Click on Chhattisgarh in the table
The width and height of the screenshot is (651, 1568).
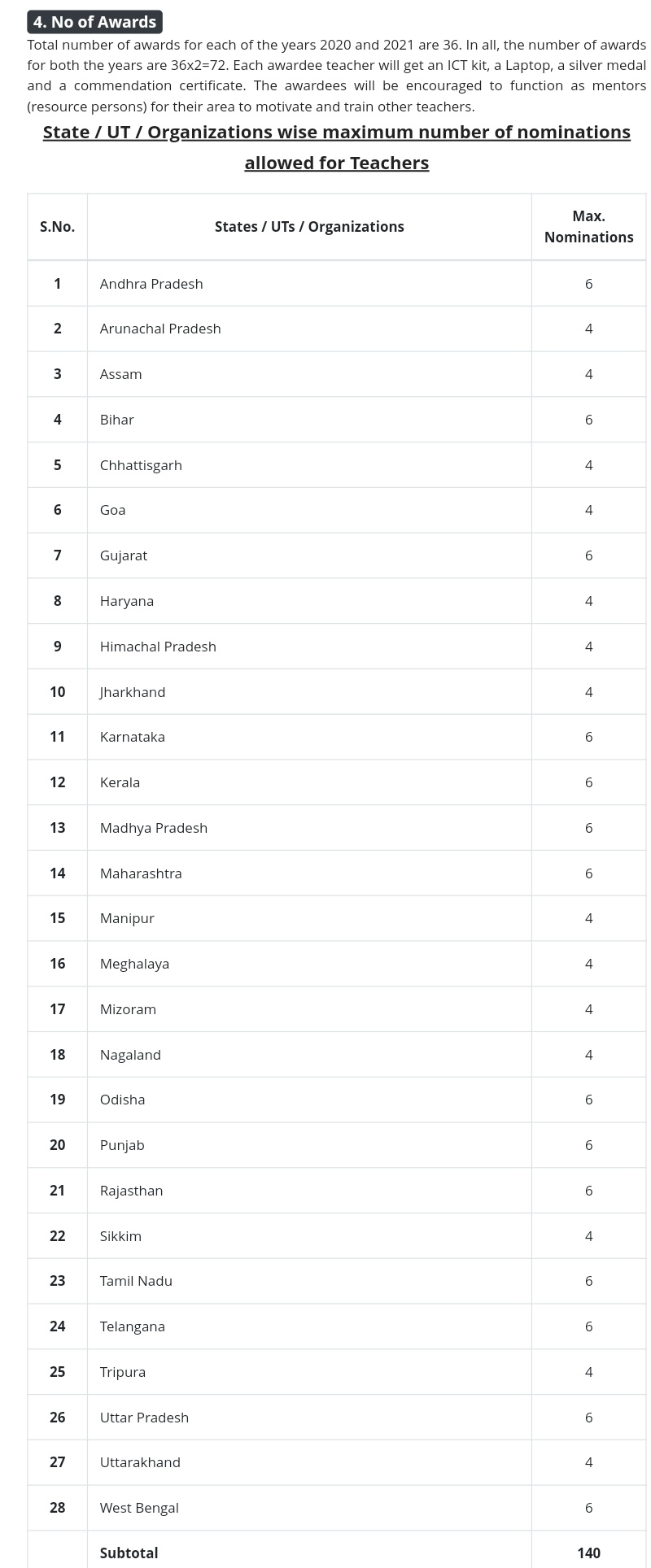click(141, 465)
